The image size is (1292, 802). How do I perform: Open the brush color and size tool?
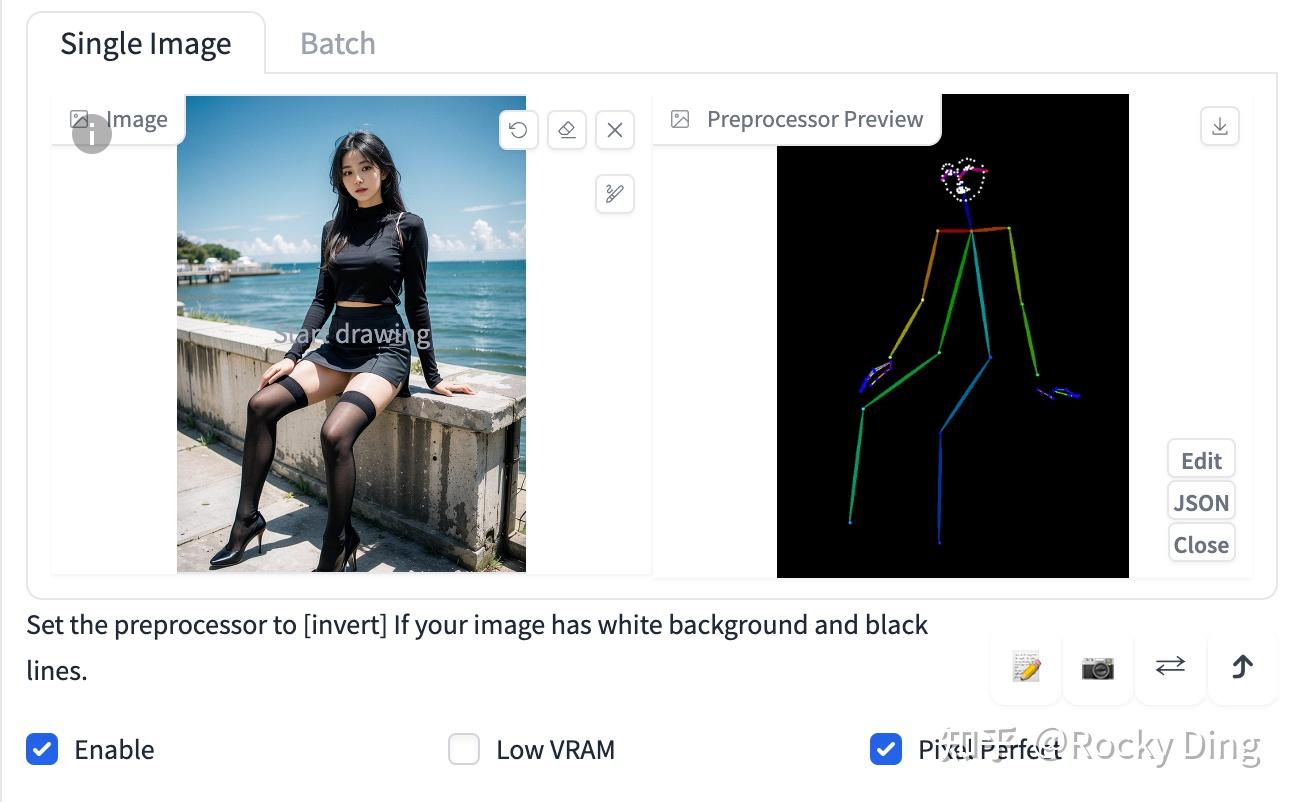(x=615, y=193)
